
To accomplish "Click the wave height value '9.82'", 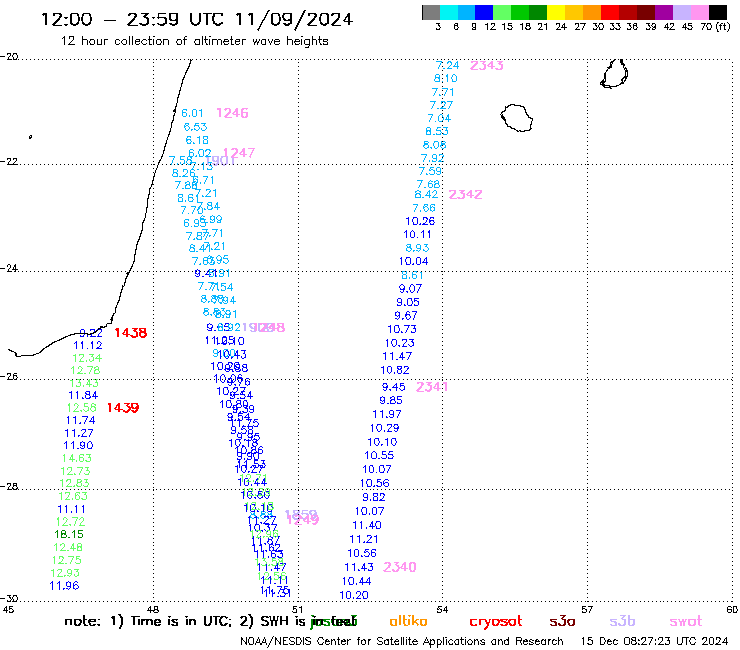I will click(x=374, y=497).
